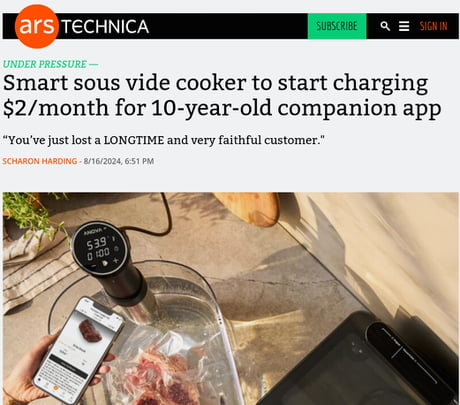Screen dimensions: 460x405
Task: Open the hamburger menu icon
Action: tap(404, 26)
